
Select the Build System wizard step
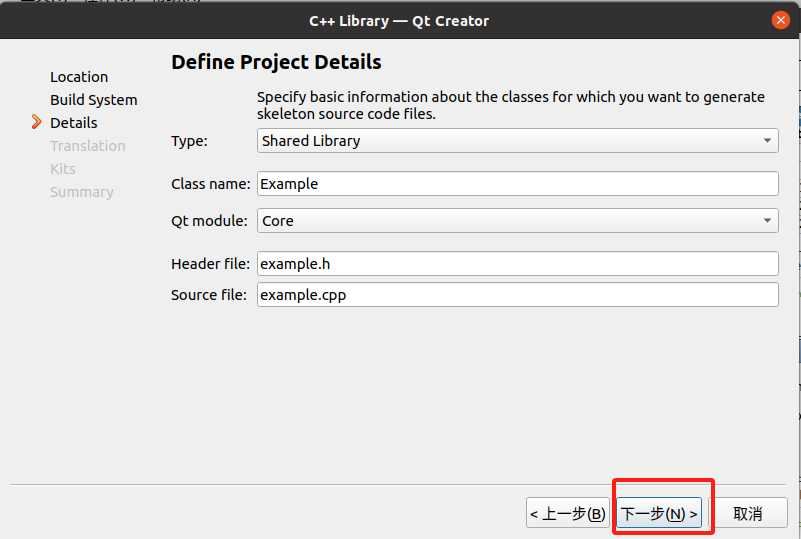93,100
